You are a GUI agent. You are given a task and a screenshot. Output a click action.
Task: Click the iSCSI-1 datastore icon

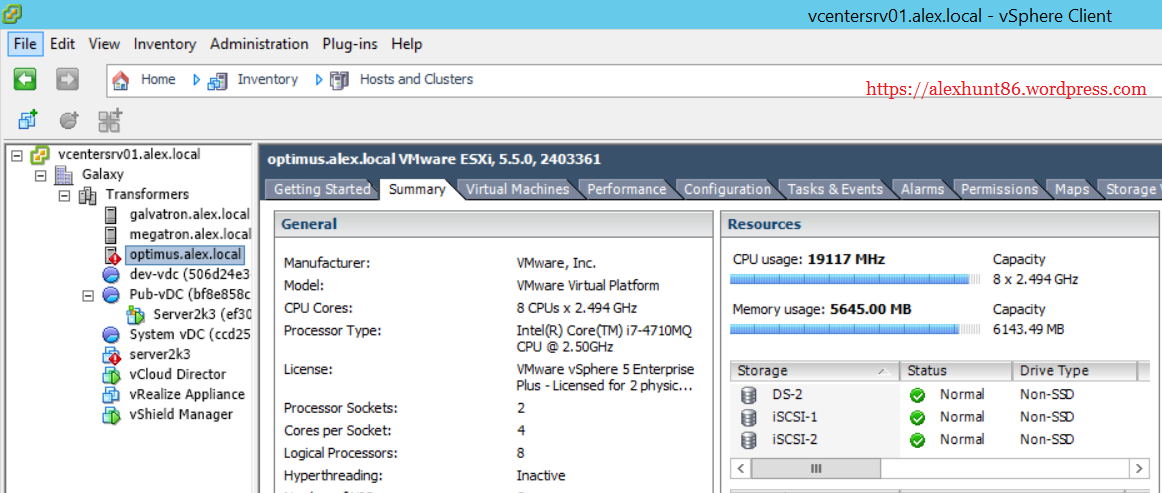[x=748, y=417]
